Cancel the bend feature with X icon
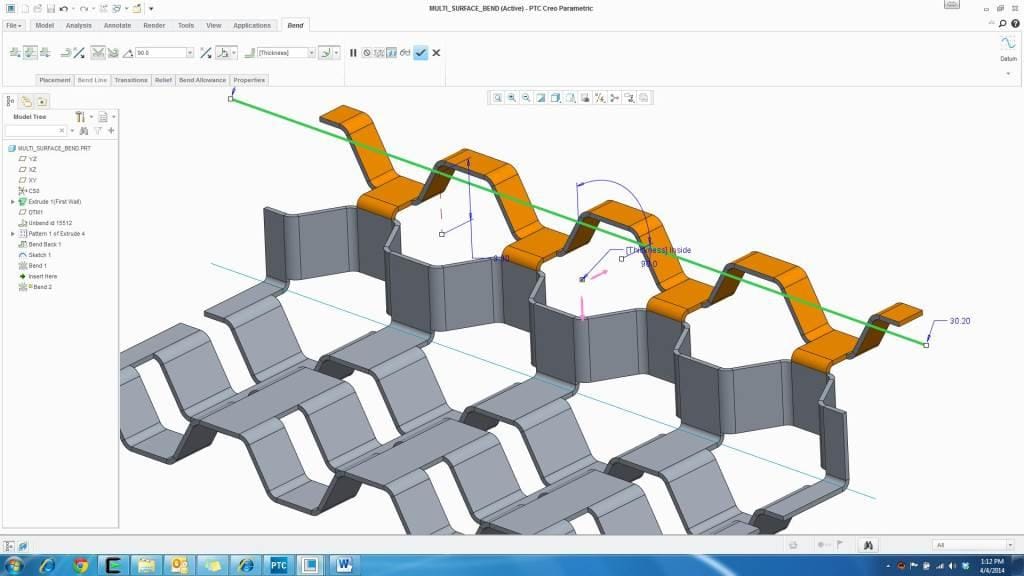Image resolution: width=1024 pixels, height=576 pixels. [436, 53]
